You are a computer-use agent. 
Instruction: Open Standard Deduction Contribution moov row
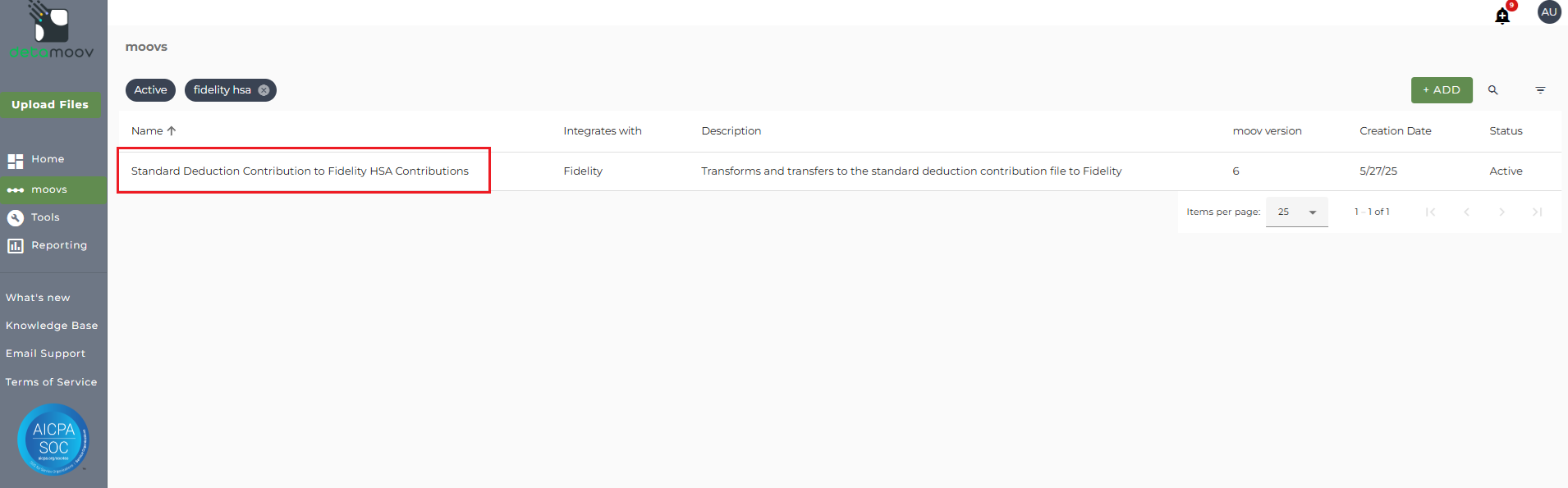(x=300, y=171)
